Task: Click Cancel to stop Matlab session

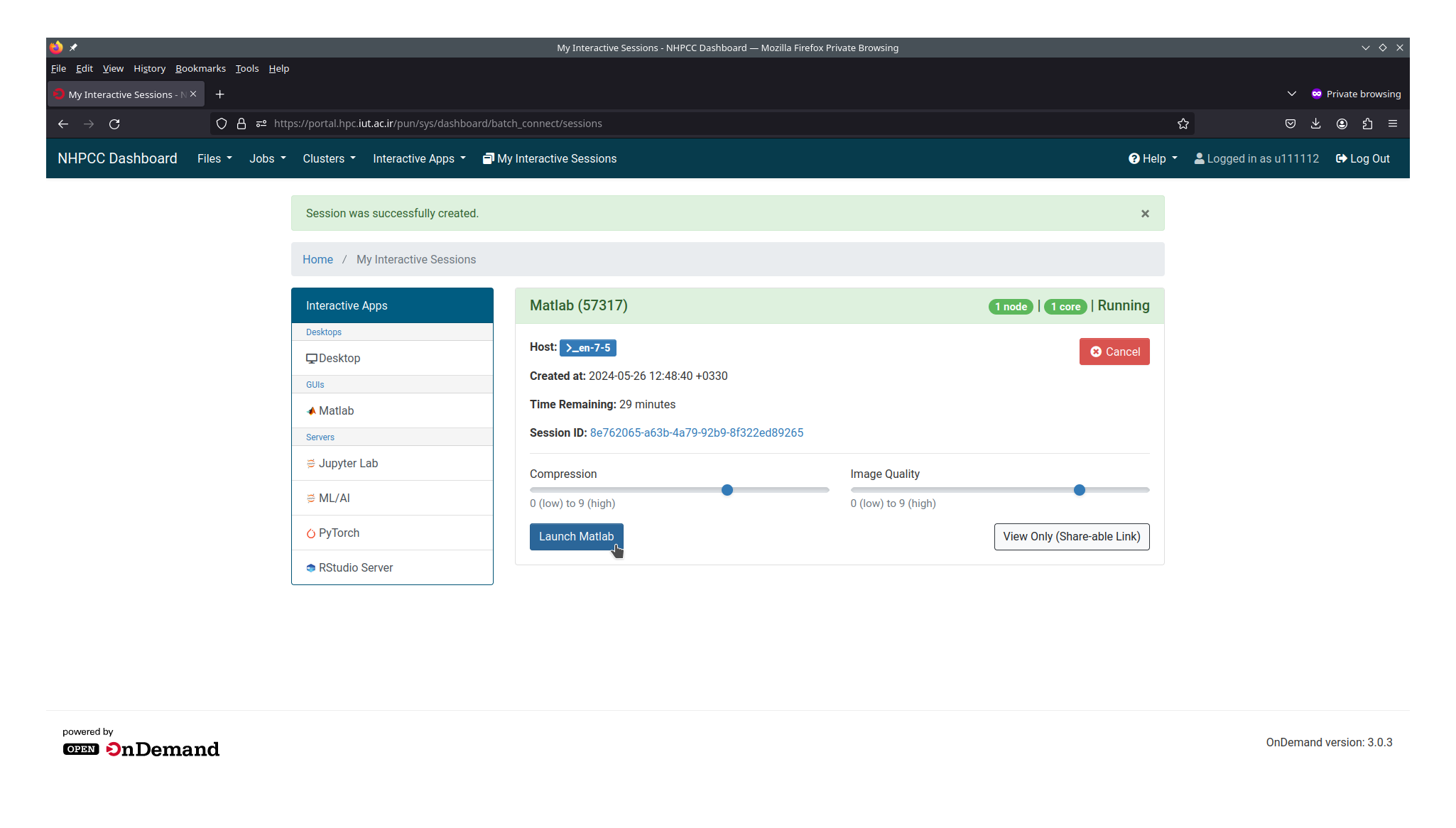Action: click(1114, 351)
